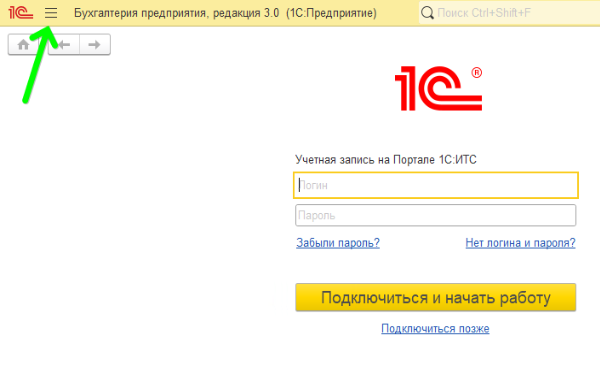Open the Нет логина и пароля? link
The width and height of the screenshot is (601, 378).
pyautogui.click(x=520, y=243)
